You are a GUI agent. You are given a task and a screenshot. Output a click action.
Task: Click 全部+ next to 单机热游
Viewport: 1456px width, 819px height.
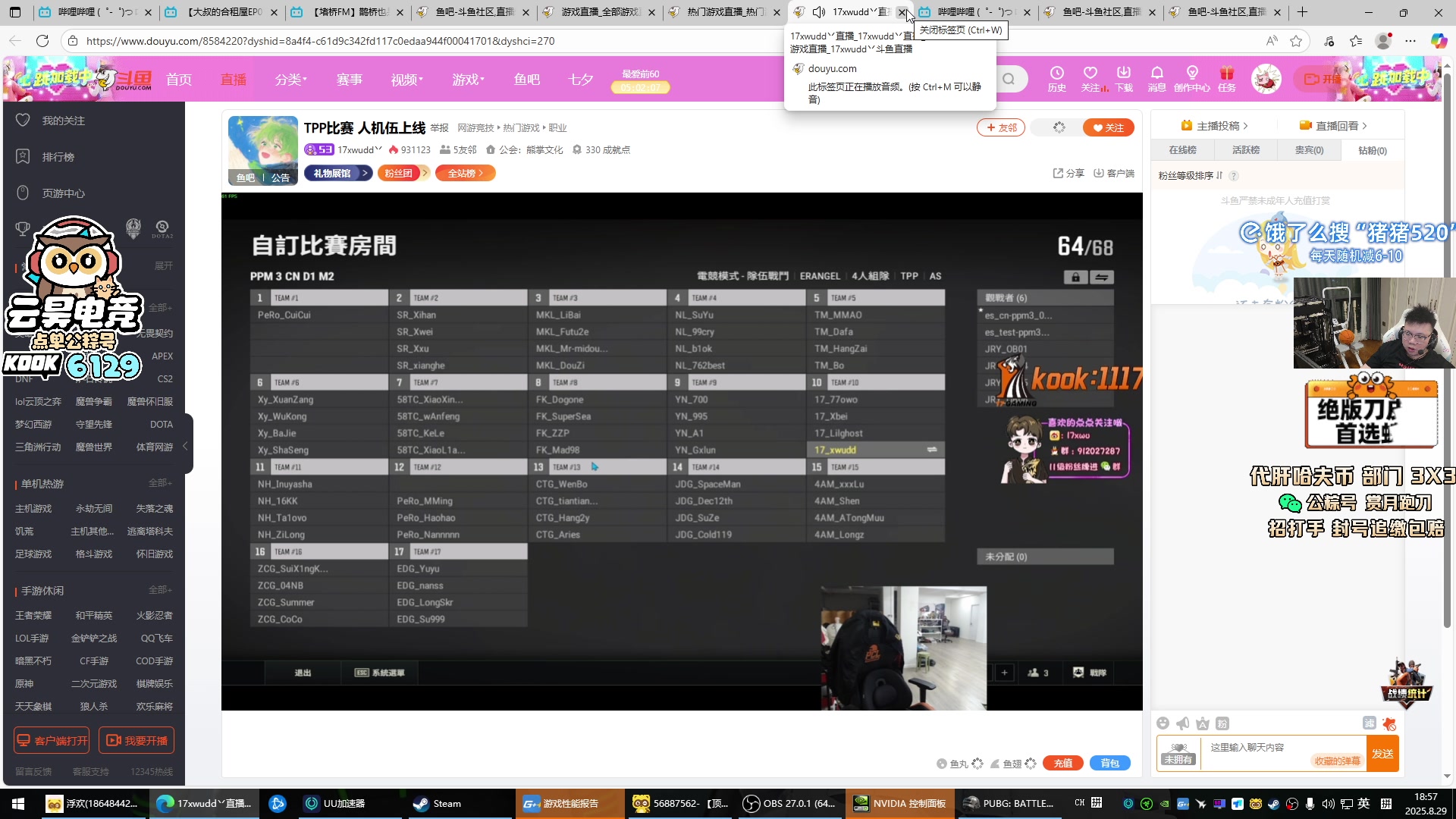[x=161, y=483]
